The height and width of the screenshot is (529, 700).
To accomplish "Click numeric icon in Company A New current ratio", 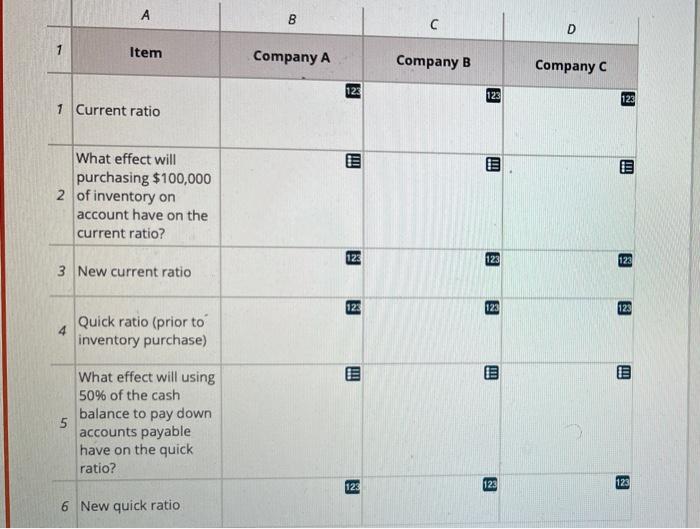I will point(352,258).
